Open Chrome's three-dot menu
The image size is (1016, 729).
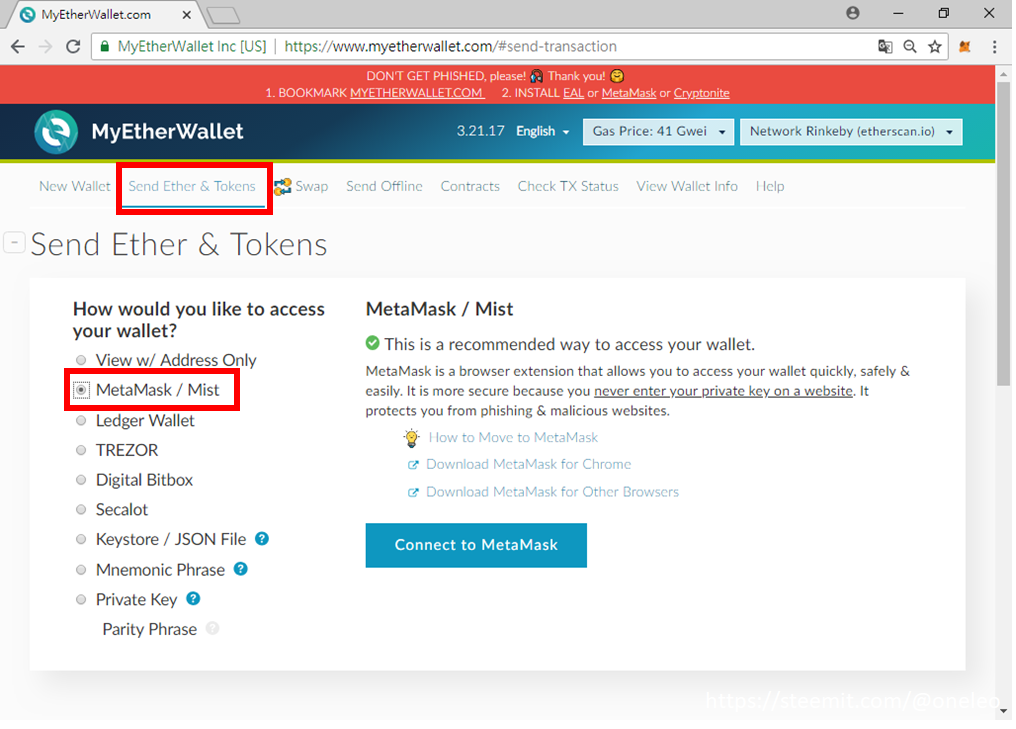point(994,47)
